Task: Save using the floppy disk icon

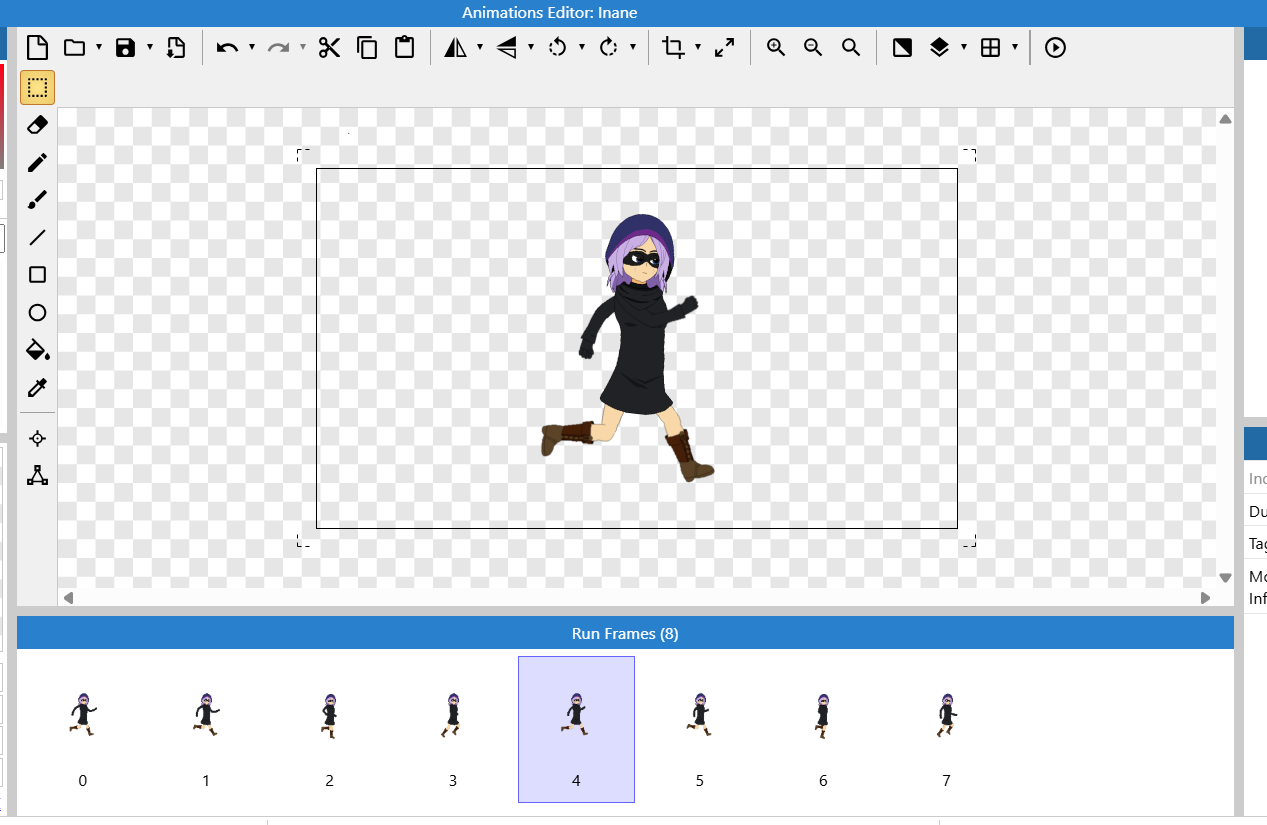Action: pyautogui.click(x=125, y=47)
